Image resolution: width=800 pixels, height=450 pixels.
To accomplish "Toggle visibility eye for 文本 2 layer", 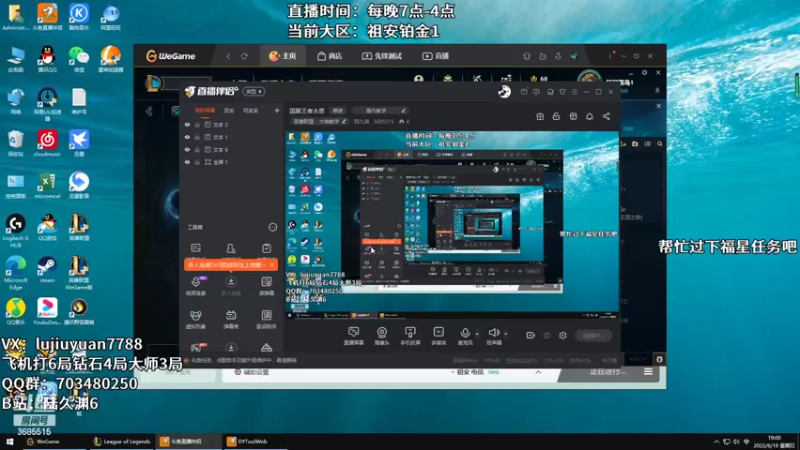I will click(187, 124).
